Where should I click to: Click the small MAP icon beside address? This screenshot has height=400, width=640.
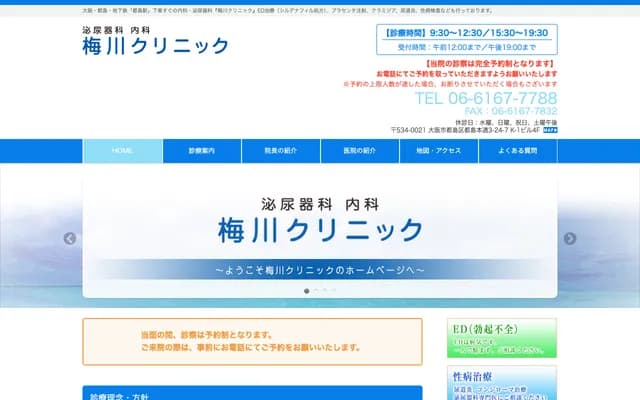point(550,129)
